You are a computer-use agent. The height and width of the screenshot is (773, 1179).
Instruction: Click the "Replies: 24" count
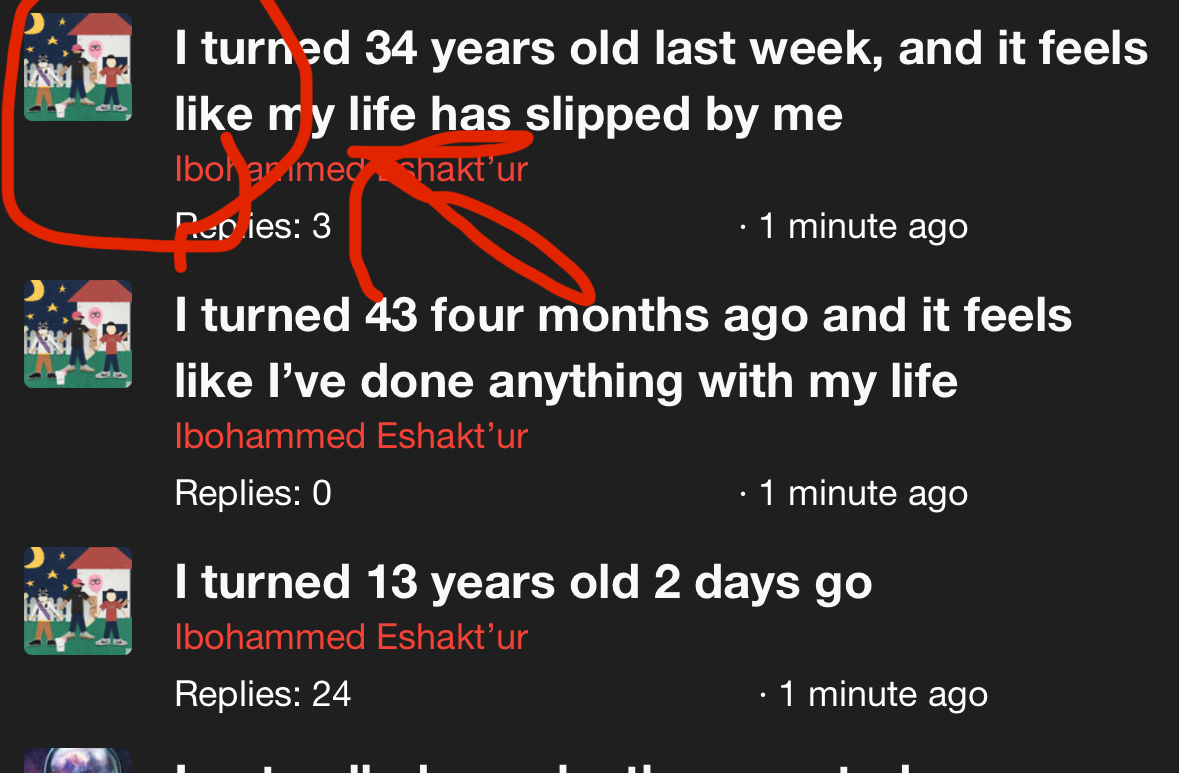(262, 694)
